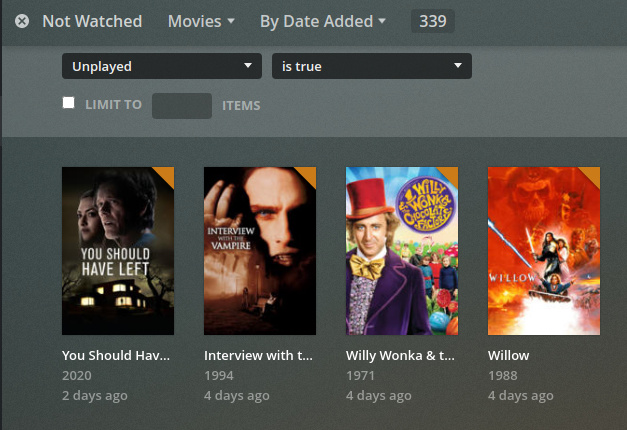
Task: Open the Willow movie poster
Action: [x=544, y=251]
